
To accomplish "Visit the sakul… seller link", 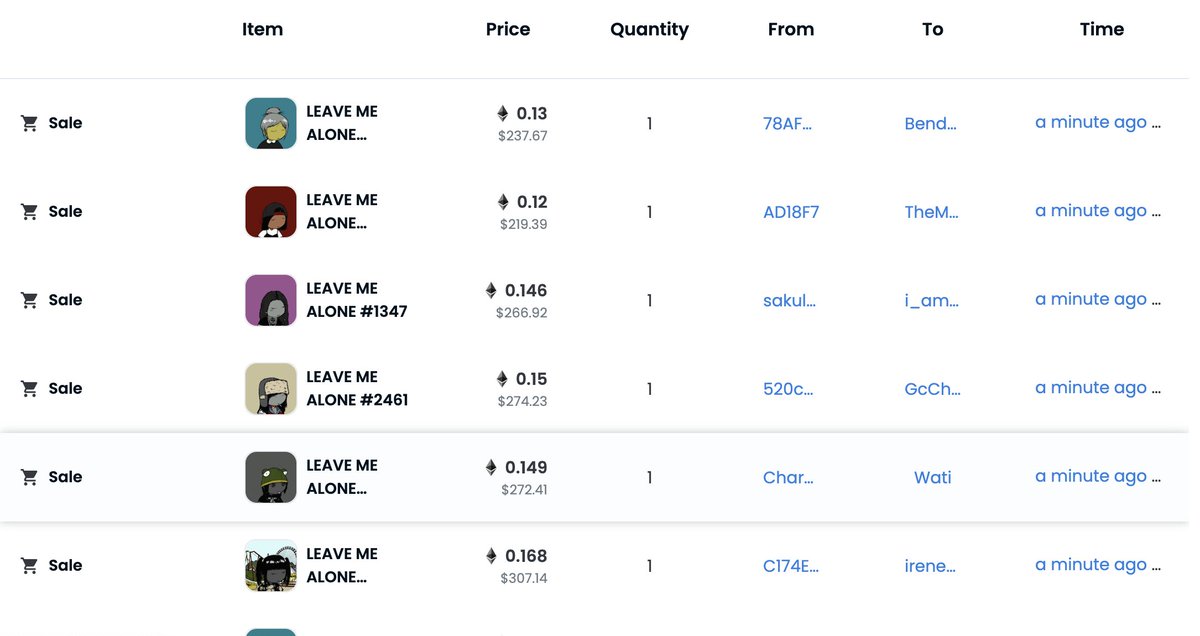I will [x=790, y=300].
